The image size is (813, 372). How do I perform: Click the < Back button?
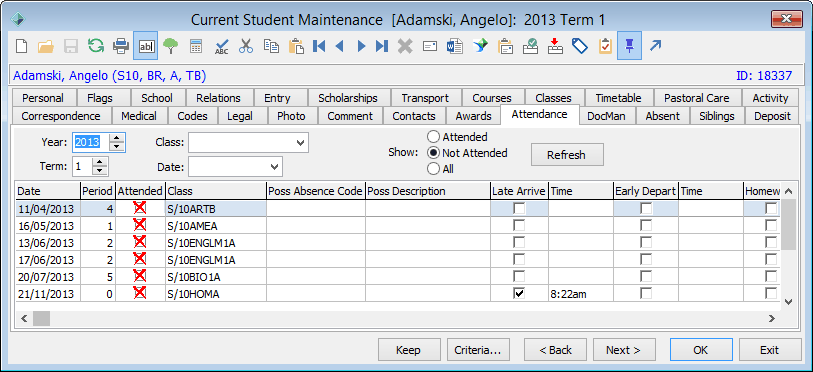pyautogui.click(x=555, y=350)
